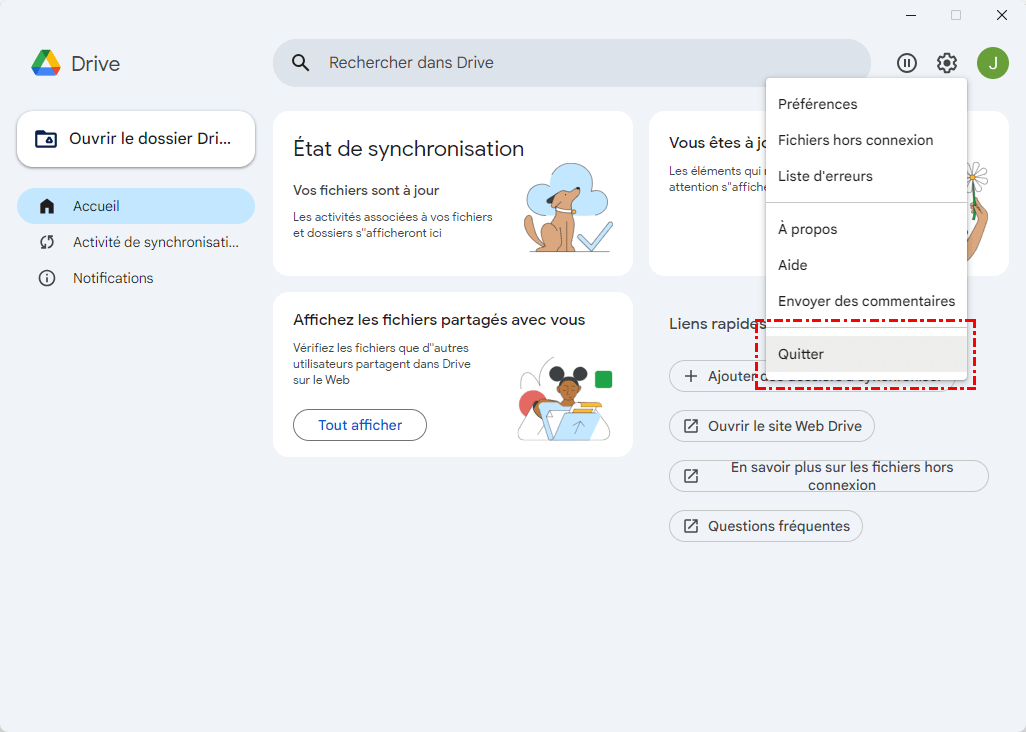
Task: Click the search magnifier icon
Action: click(301, 63)
